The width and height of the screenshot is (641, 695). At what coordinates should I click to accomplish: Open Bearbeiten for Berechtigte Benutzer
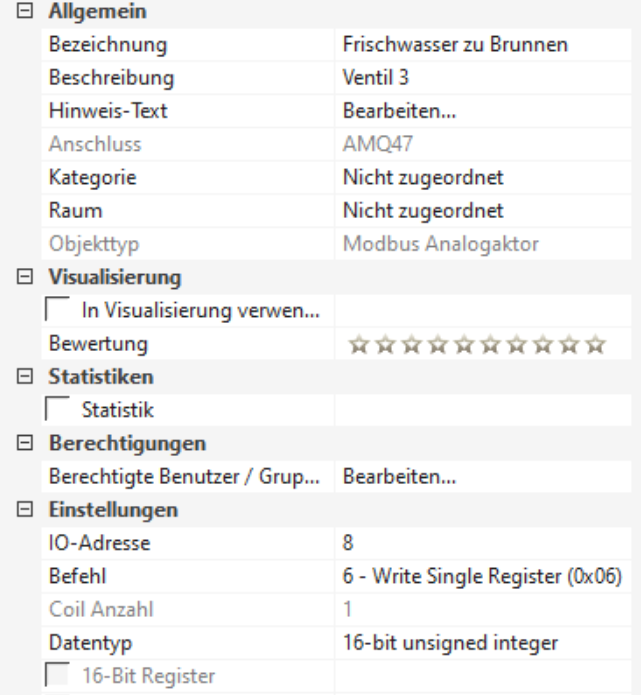400,477
